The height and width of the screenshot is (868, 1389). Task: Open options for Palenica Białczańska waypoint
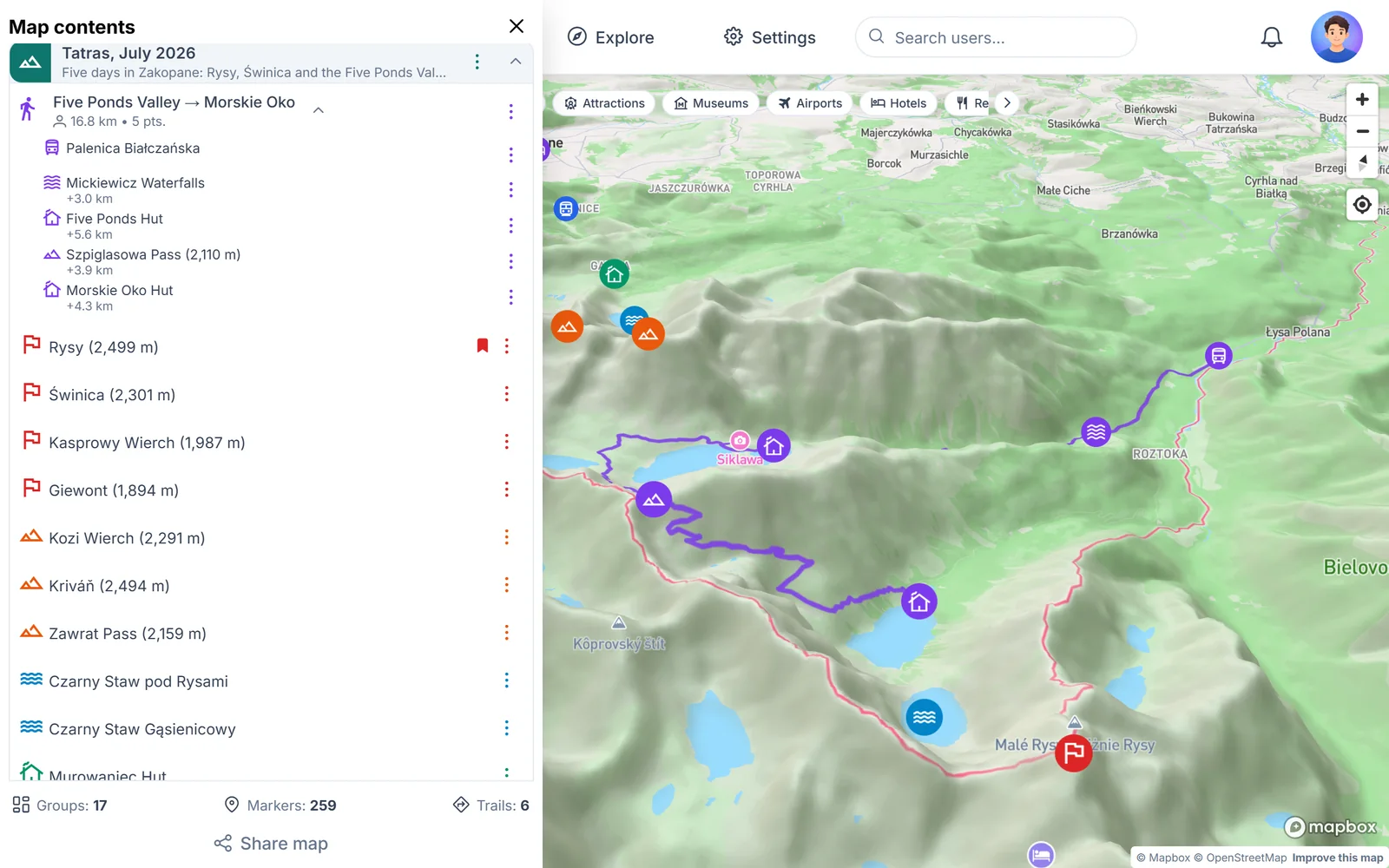tap(510, 155)
